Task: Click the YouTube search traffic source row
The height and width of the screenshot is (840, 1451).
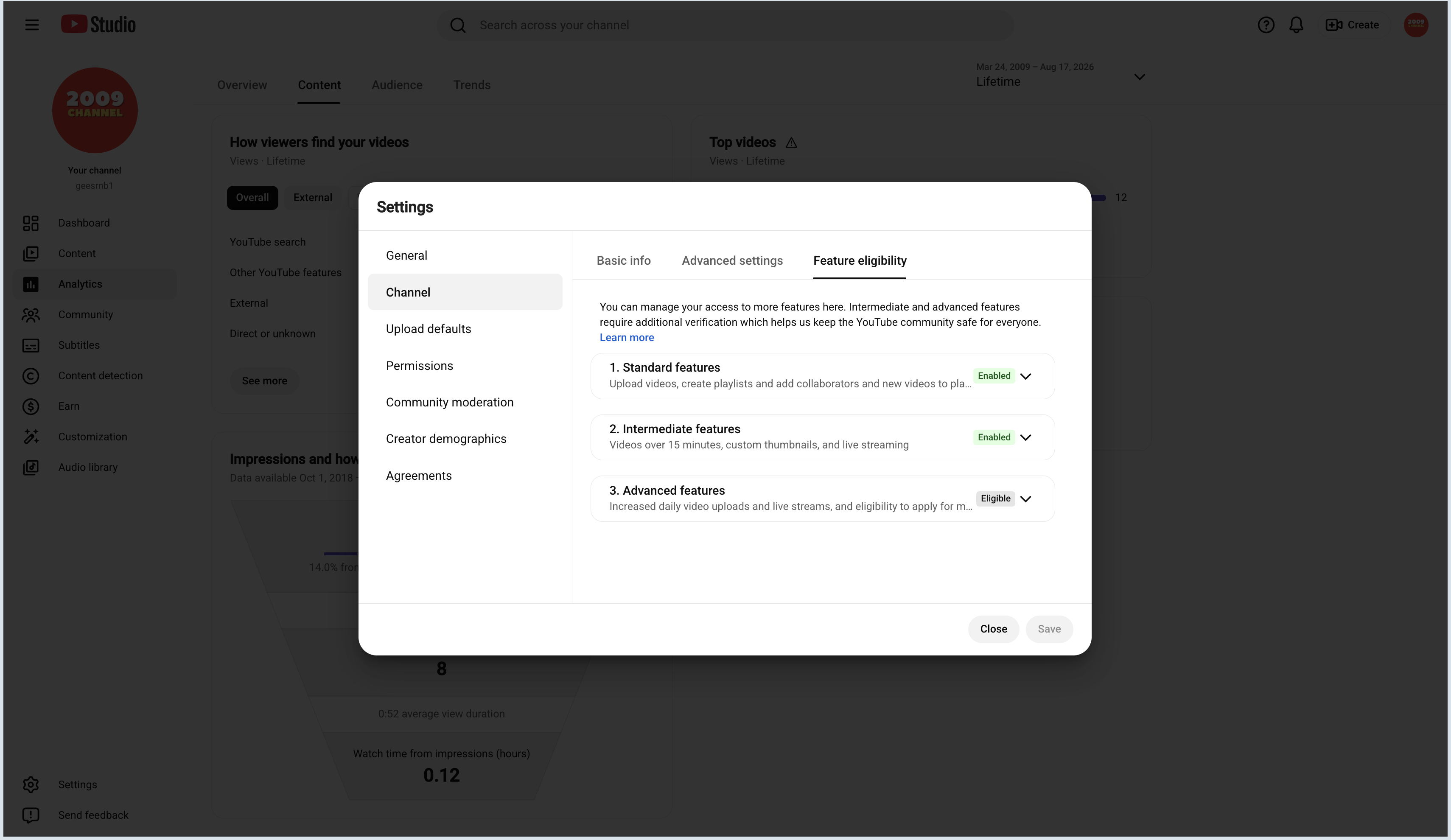Action: pos(268,242)
